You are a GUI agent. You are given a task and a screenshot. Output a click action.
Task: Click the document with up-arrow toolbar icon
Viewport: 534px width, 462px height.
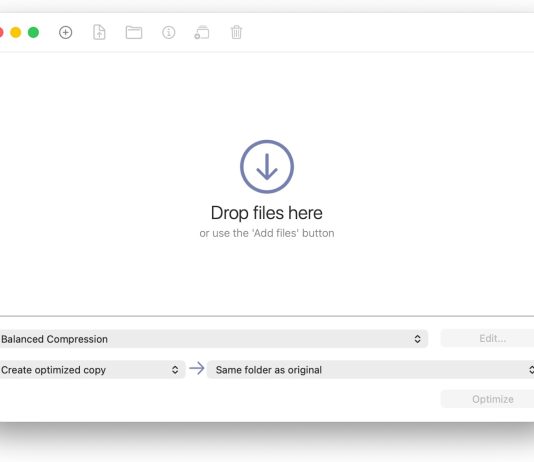point(99,32)
